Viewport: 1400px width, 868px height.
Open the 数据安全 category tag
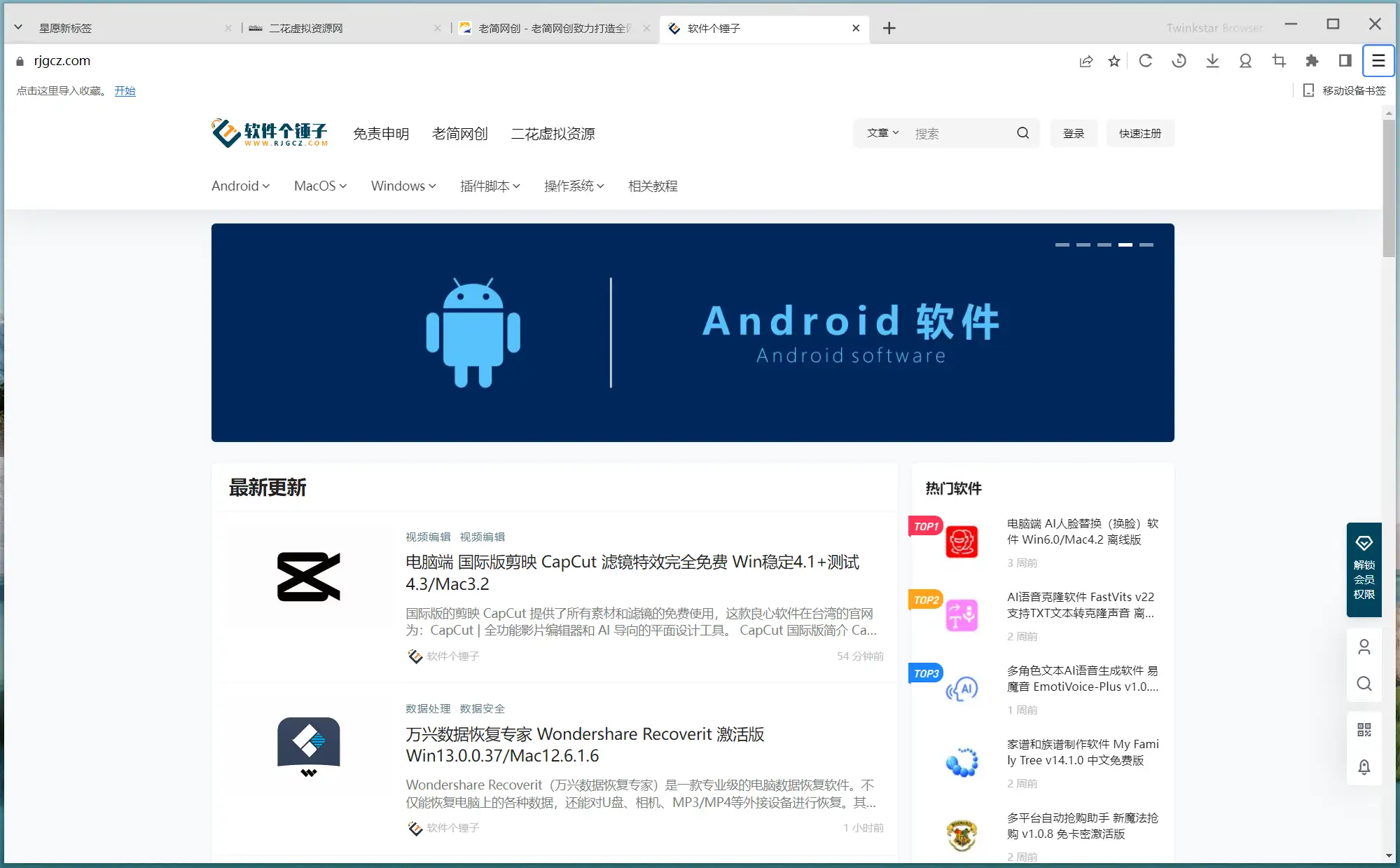click(x=482, y=708)
